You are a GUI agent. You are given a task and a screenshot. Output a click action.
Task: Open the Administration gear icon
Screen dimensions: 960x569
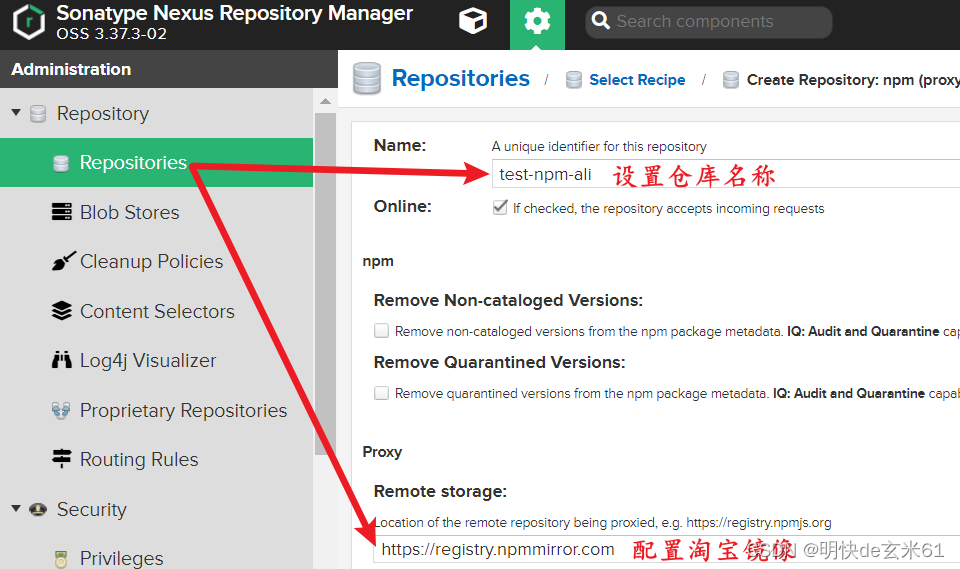pyautogui.click(x=537, y=22)
